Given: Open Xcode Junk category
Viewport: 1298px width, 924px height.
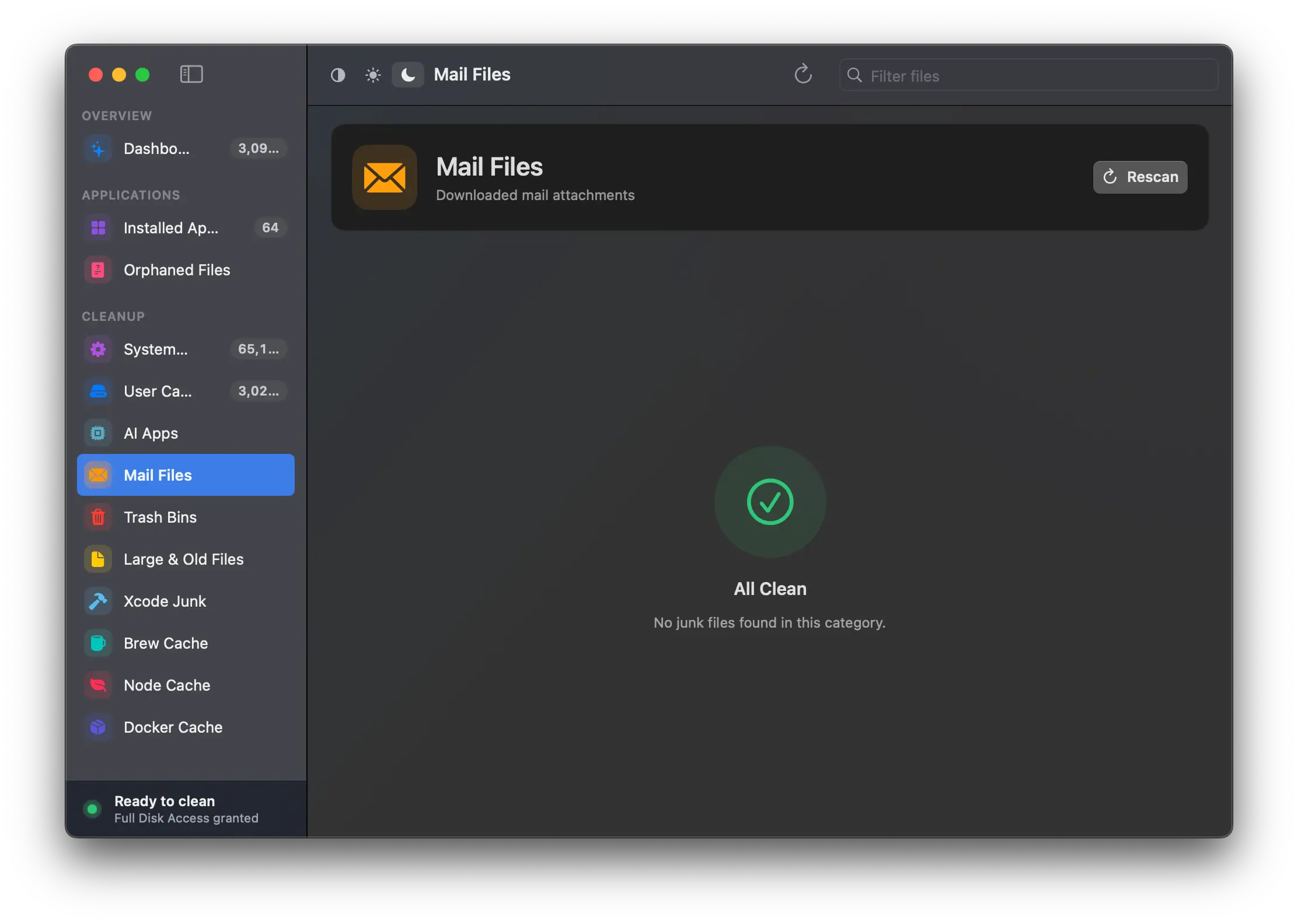Looking at the screenshot, I should coord(186,601).
